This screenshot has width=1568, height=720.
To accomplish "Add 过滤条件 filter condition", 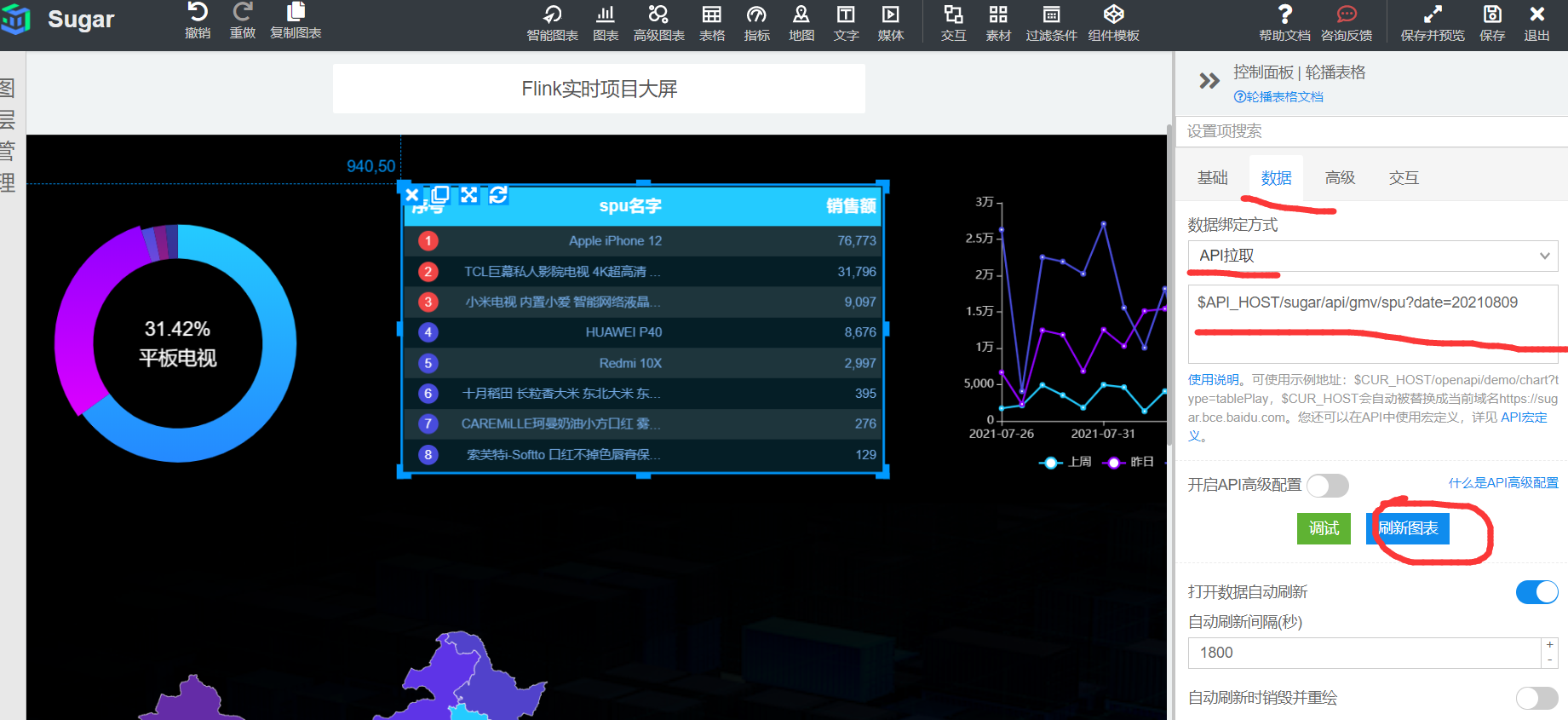I will click(x=1052, y=23).
